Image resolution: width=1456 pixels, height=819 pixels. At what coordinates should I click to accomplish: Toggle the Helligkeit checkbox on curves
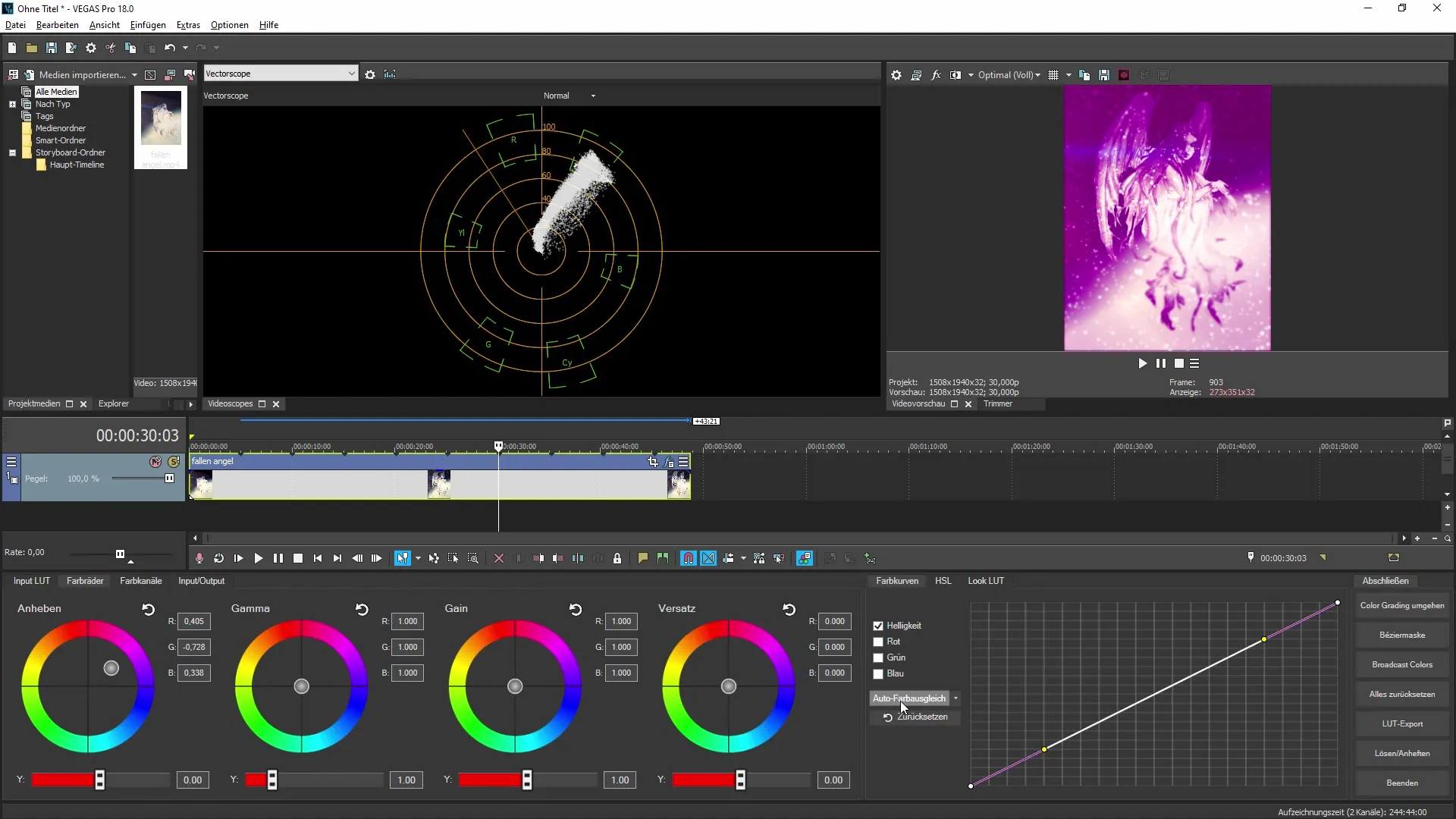click(878, 625)
